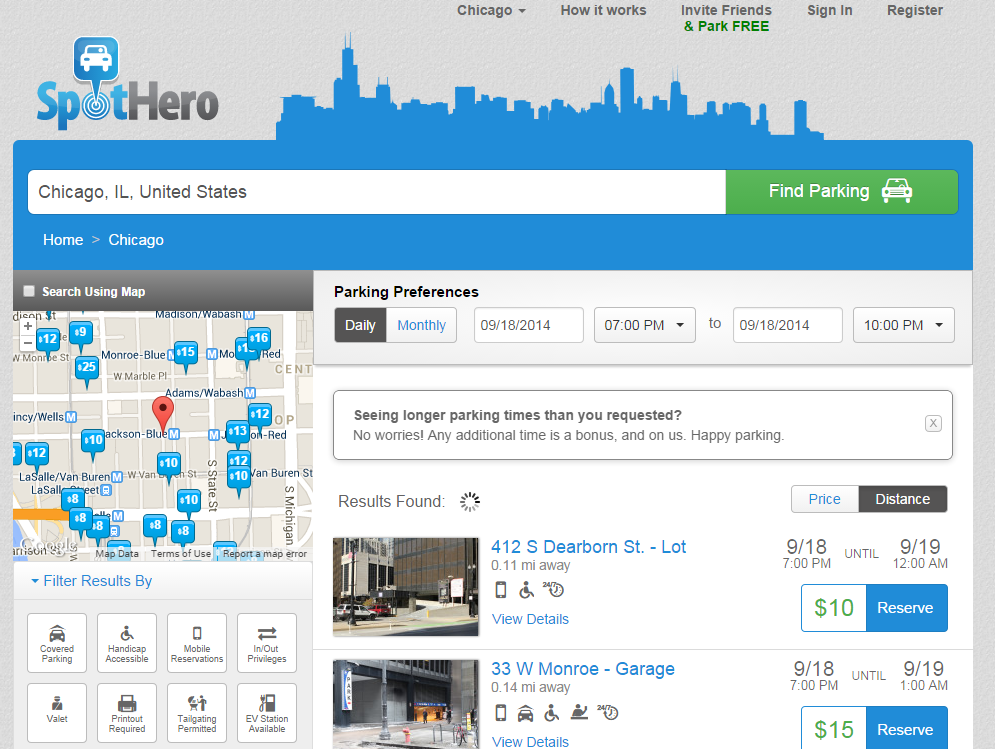Click the location search field
995x749 pixels.
pyautogui.click(x=377, y=192)
